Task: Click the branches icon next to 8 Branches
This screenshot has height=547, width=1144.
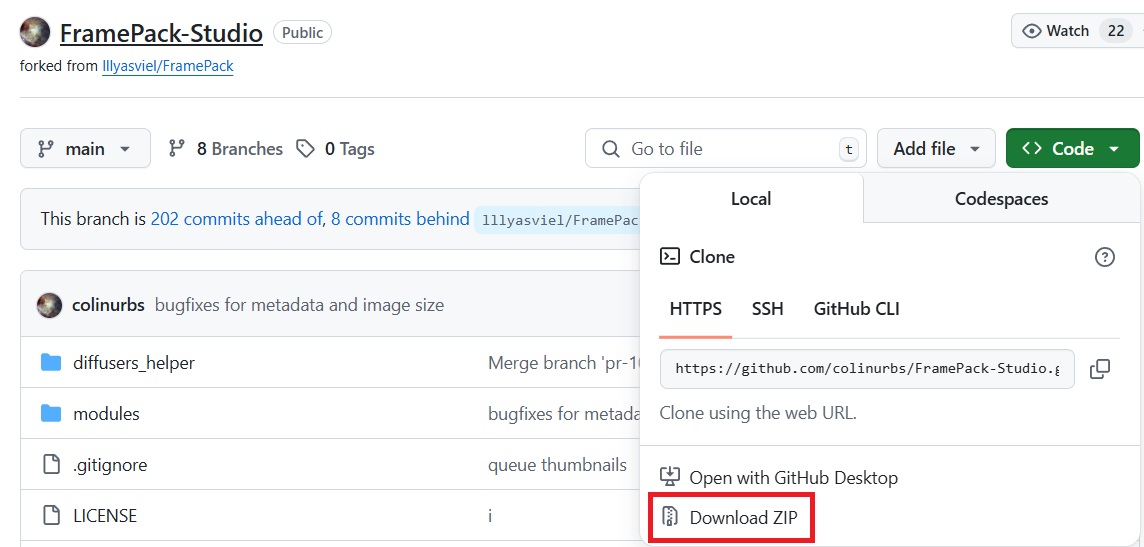Action: tap(177, 149)
